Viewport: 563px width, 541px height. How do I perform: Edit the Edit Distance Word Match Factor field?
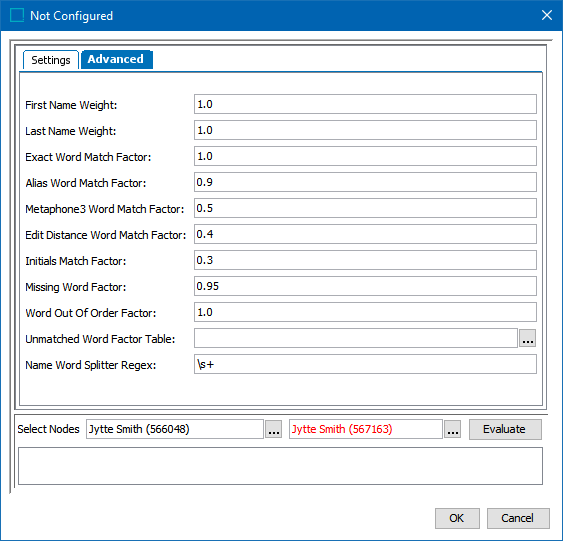click(365, 234)
